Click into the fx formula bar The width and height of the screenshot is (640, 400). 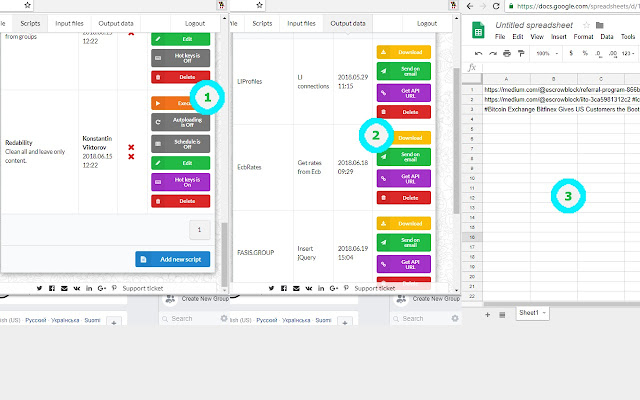point(561,67)
